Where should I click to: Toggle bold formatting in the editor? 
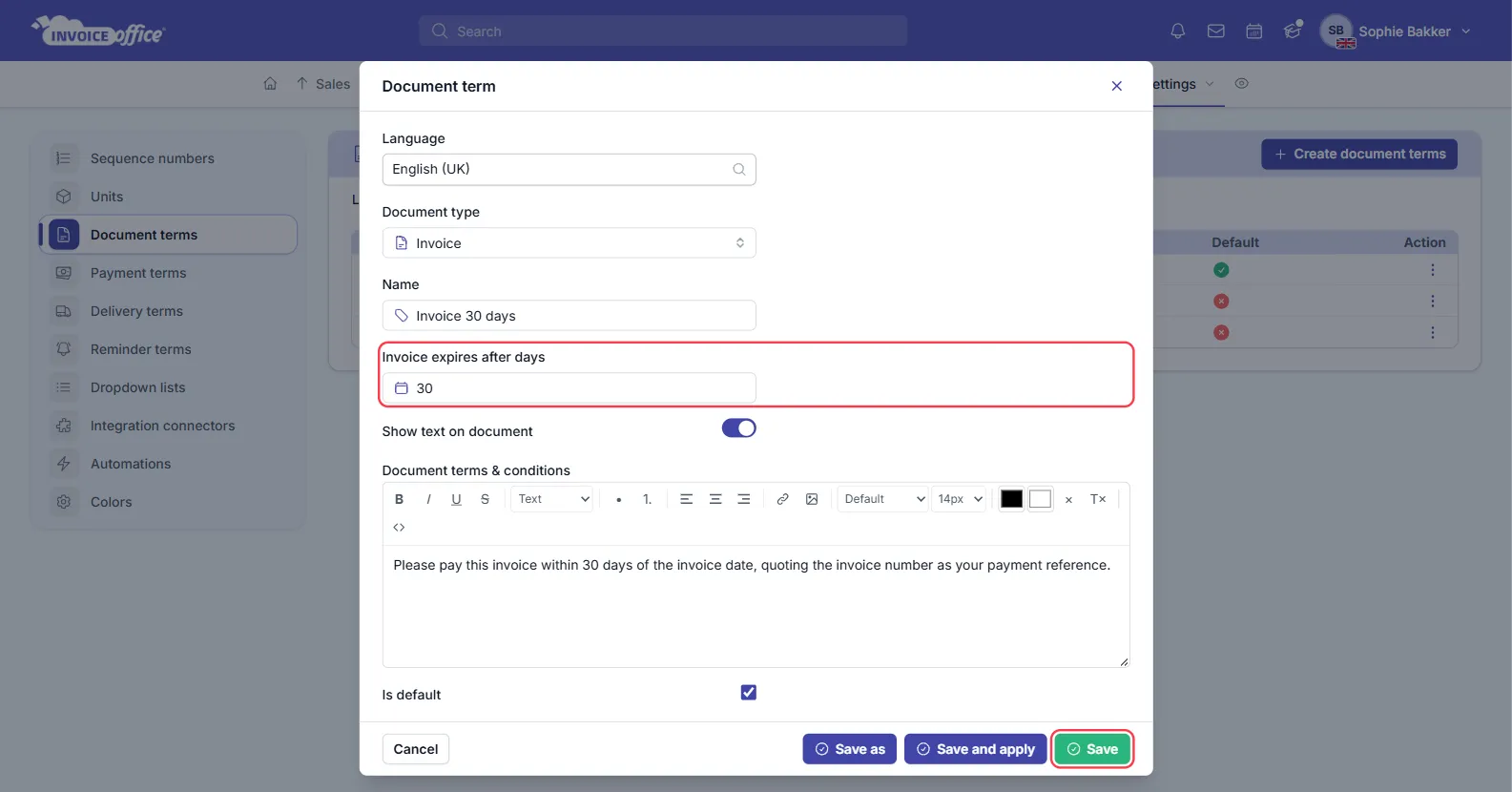pyautogui.click(x=399, y=499)
